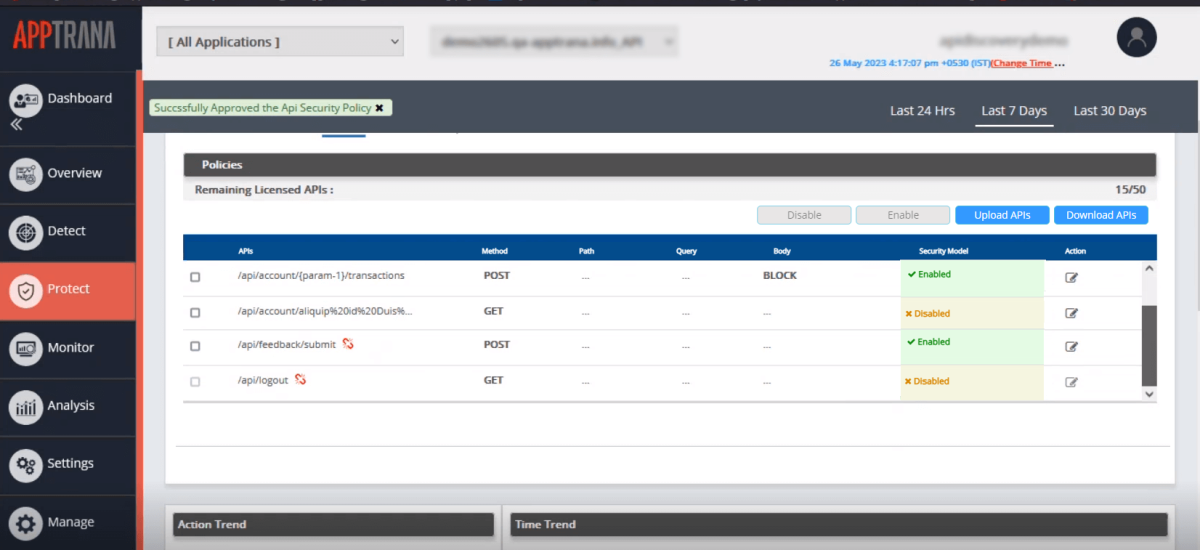This screenshot has height=550, width=1200.
Task: Tick the /api/feedback/submit checkbox
Action: coord(195,346)
